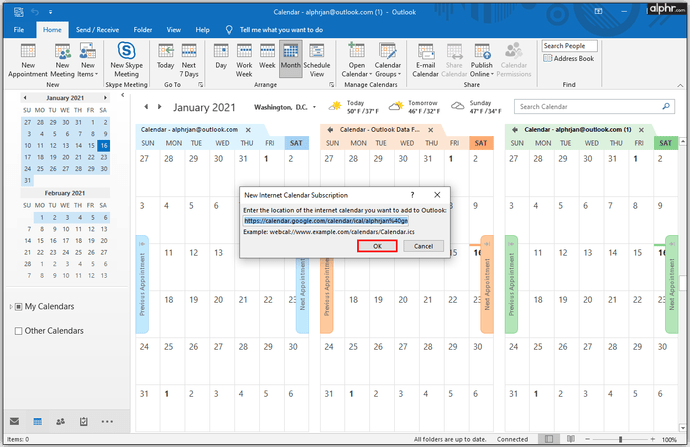Viewport: 690px width, 447px height.
Task: Switch to Normal view in status bar
Action: point(549,439)
